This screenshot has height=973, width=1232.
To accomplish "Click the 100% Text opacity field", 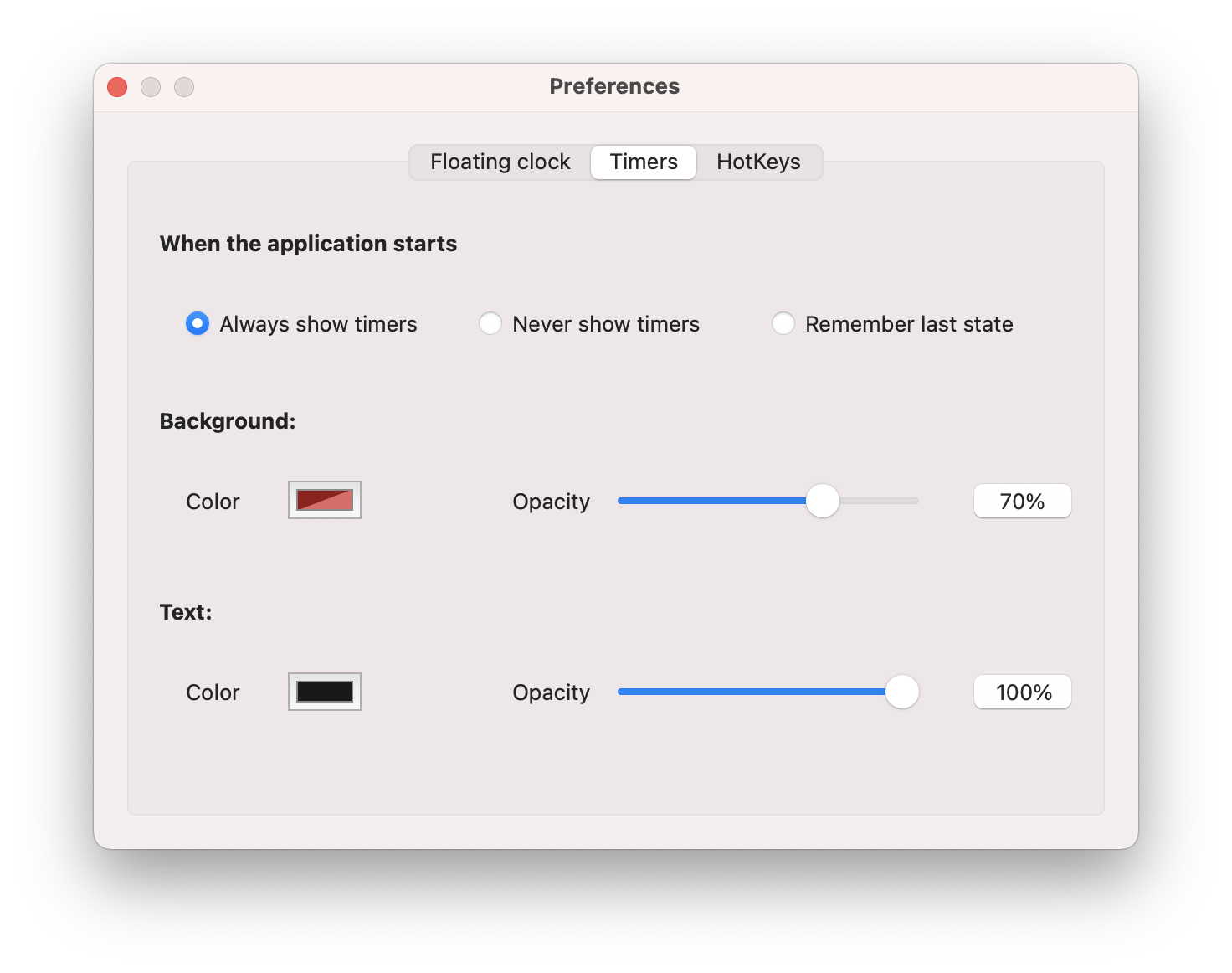I will (x=1022, y=692).
